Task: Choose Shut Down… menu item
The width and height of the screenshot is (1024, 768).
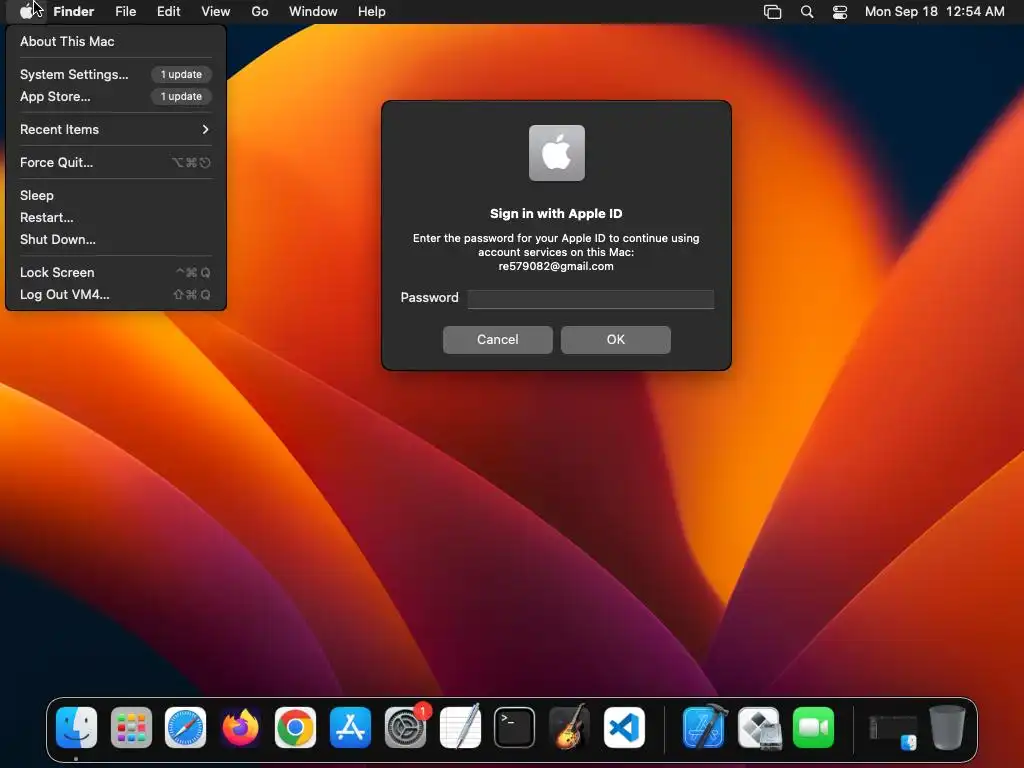Action: click(x=116, y=240)
